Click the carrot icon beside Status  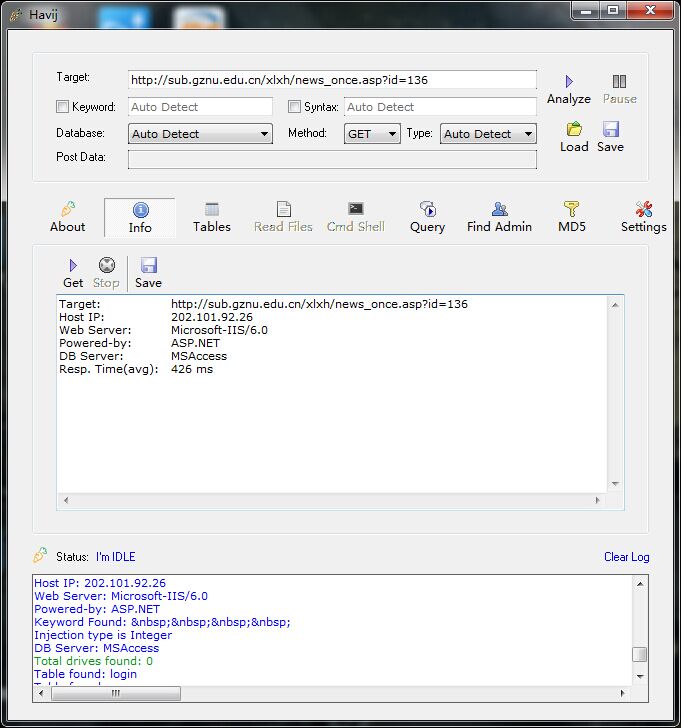pos(40,555)
